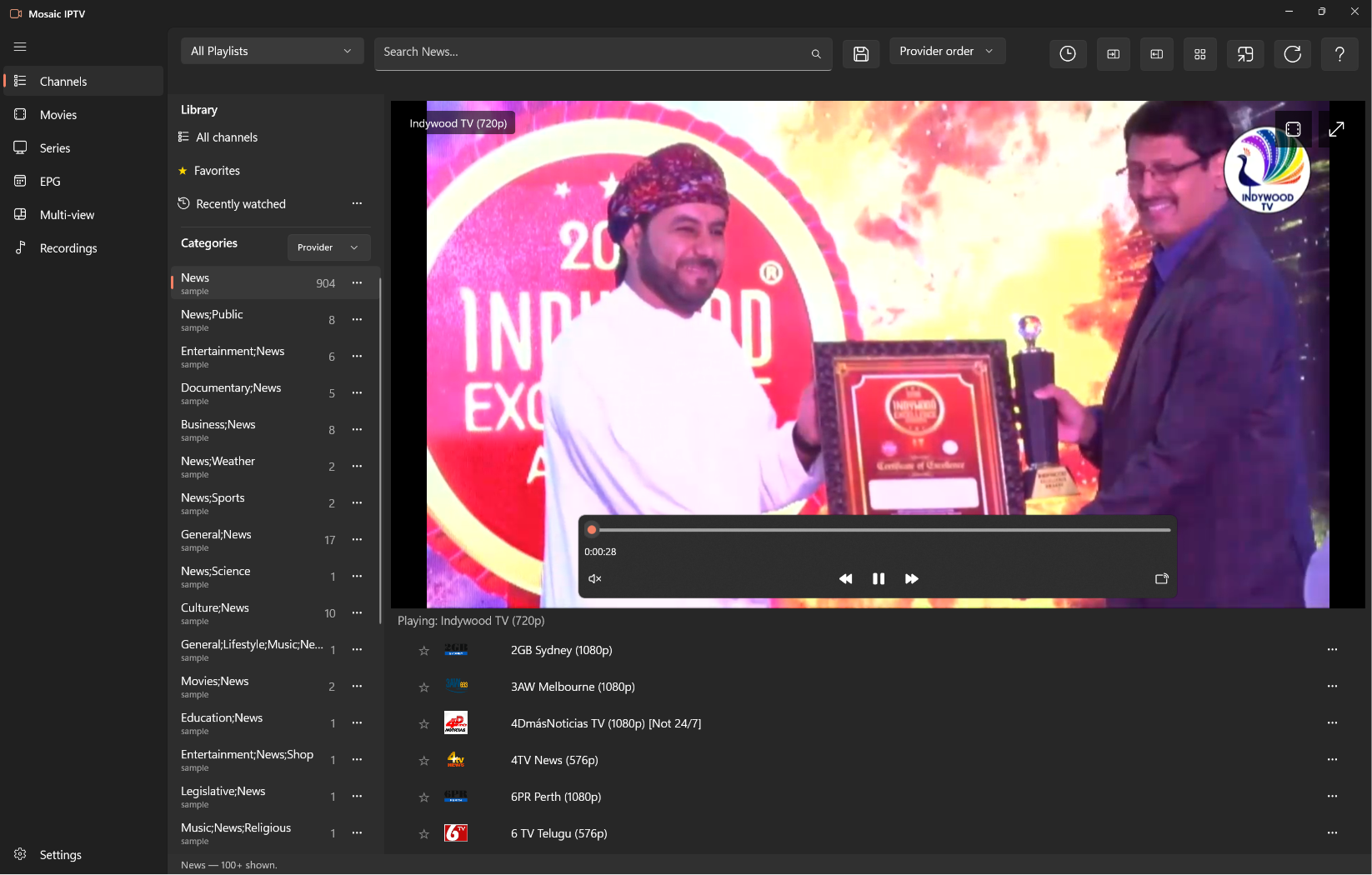Open more options for Culture;News category
This screenshot has height=875, width=1372.
[x=357, y=613]
